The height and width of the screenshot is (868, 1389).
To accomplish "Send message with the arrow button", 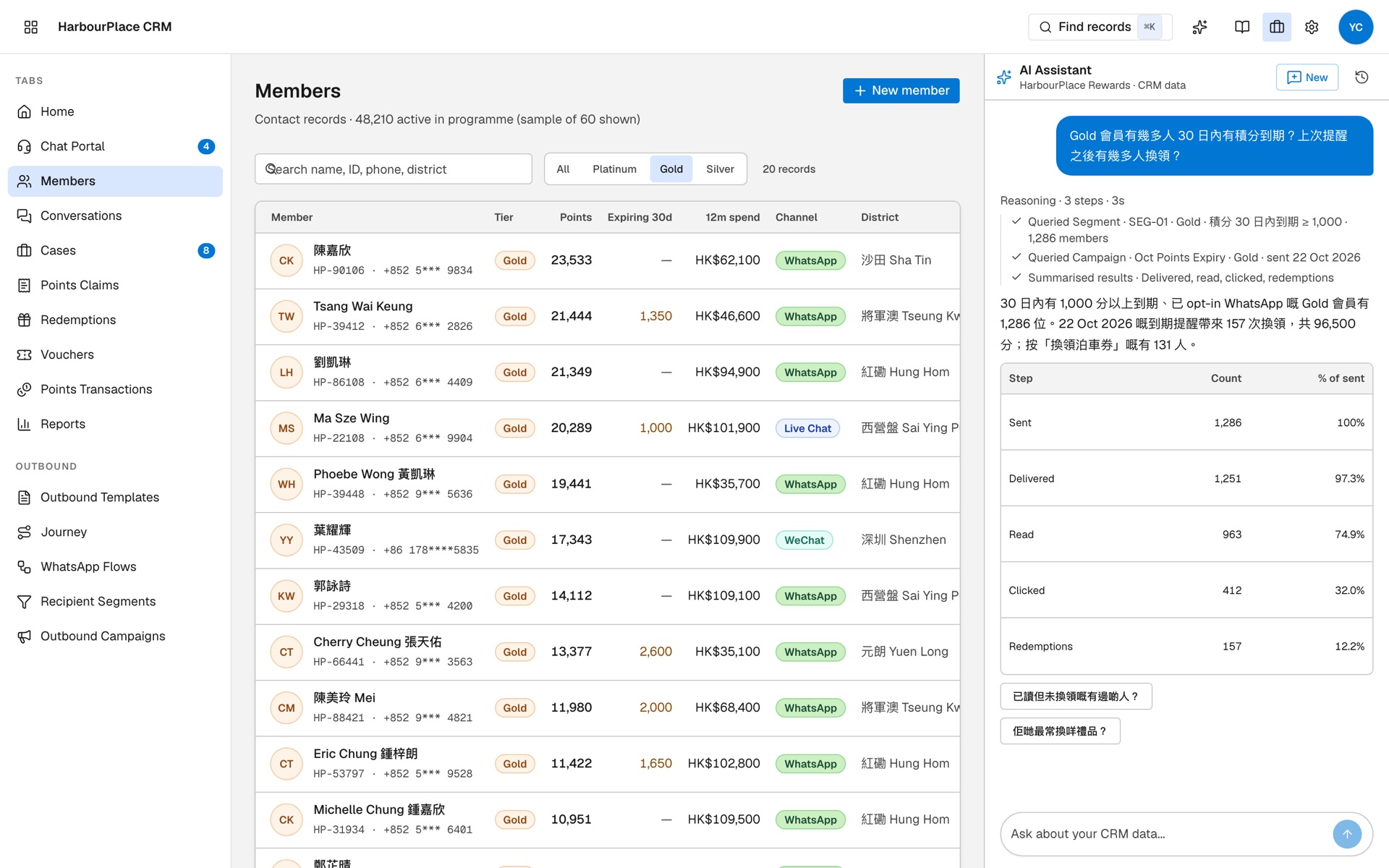I will [x=1347, y=834].
